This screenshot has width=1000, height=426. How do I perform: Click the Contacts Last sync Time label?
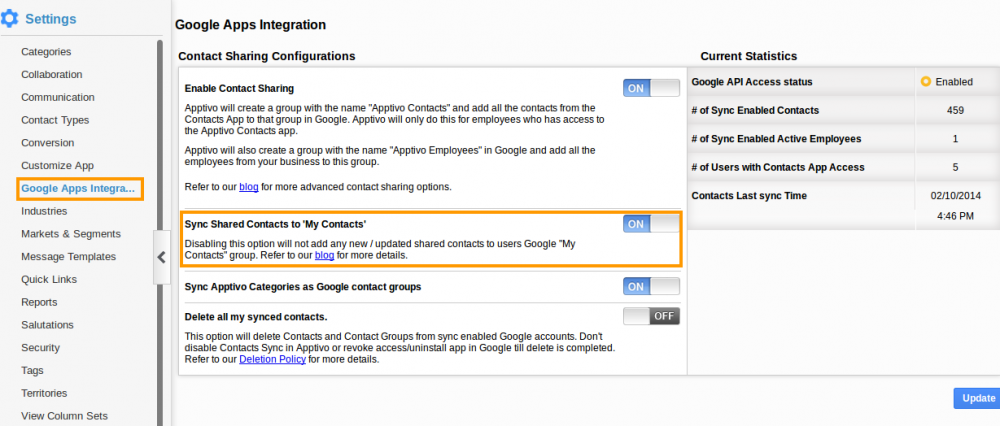[x=749, y=196]
